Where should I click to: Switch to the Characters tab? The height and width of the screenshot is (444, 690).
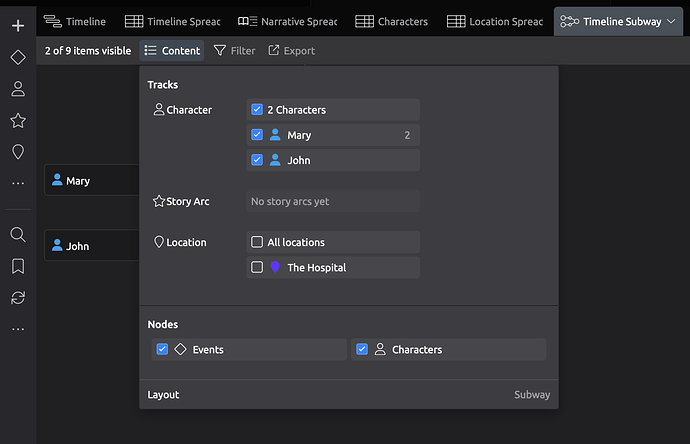click(x=391, y=21)
